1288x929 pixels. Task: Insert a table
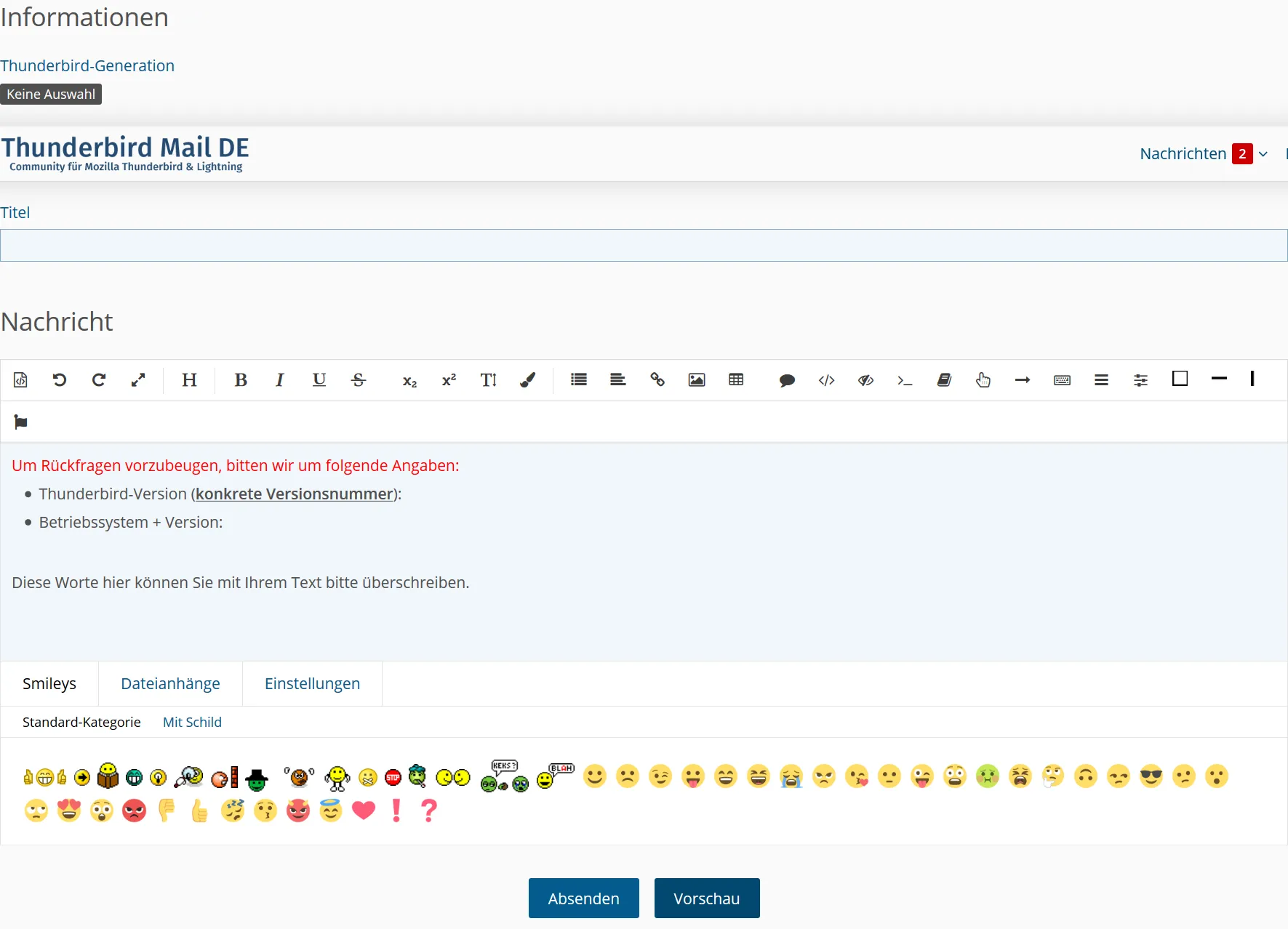click(736, 379)
